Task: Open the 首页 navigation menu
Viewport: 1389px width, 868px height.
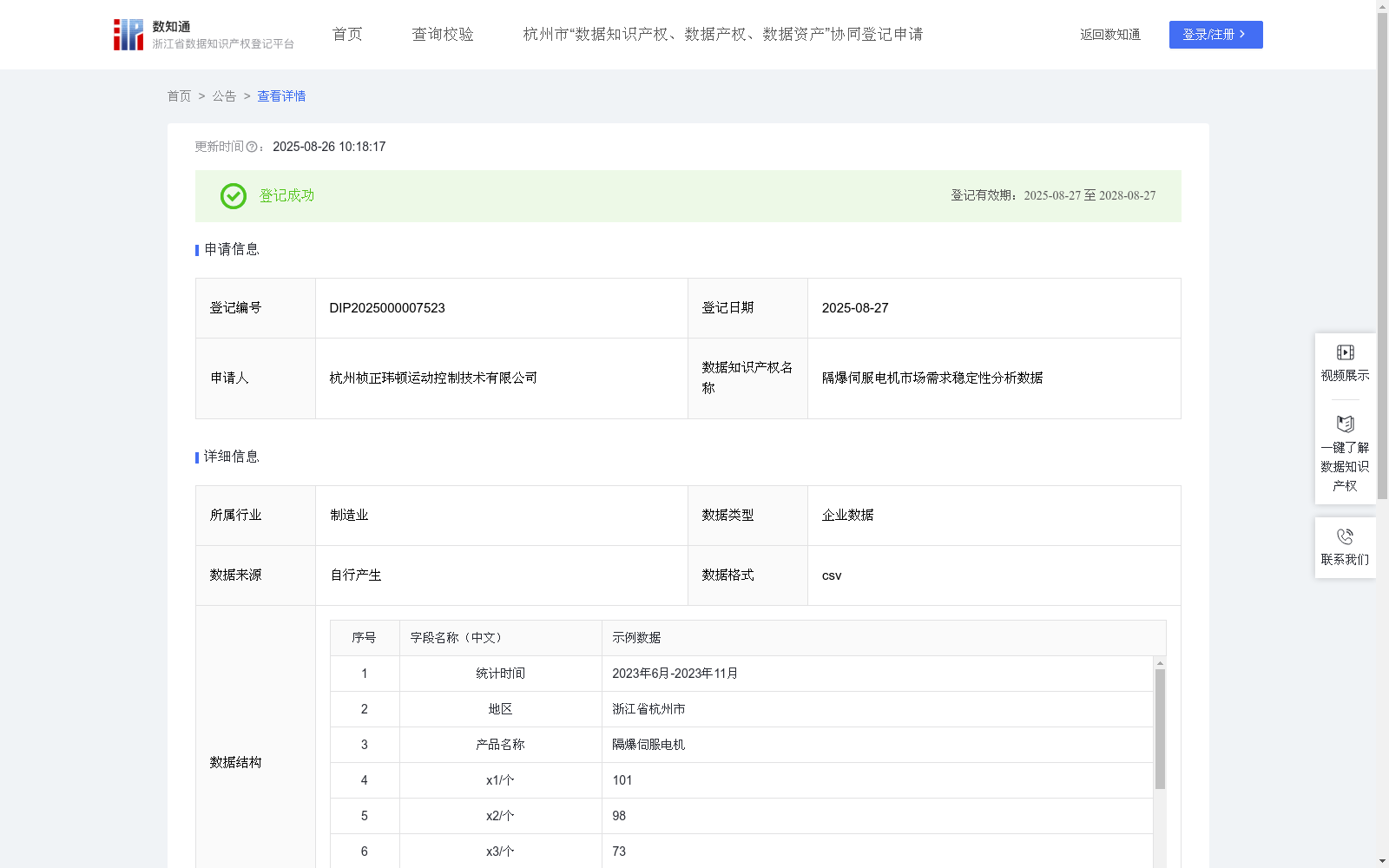Action: (347, 35)
